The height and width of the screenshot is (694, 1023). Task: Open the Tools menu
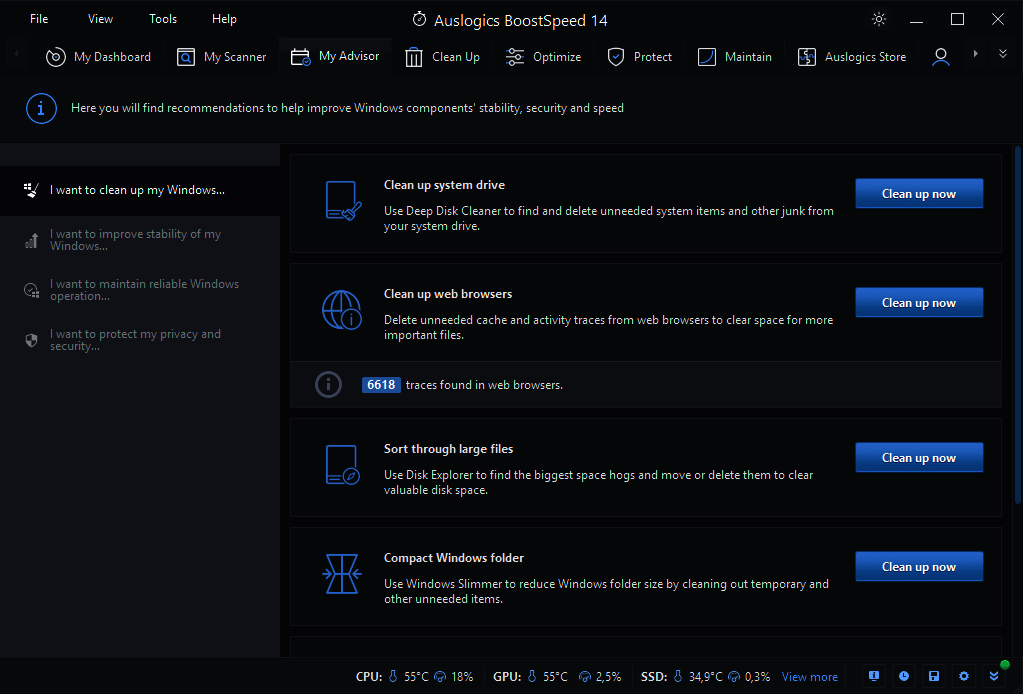point(163,19)
